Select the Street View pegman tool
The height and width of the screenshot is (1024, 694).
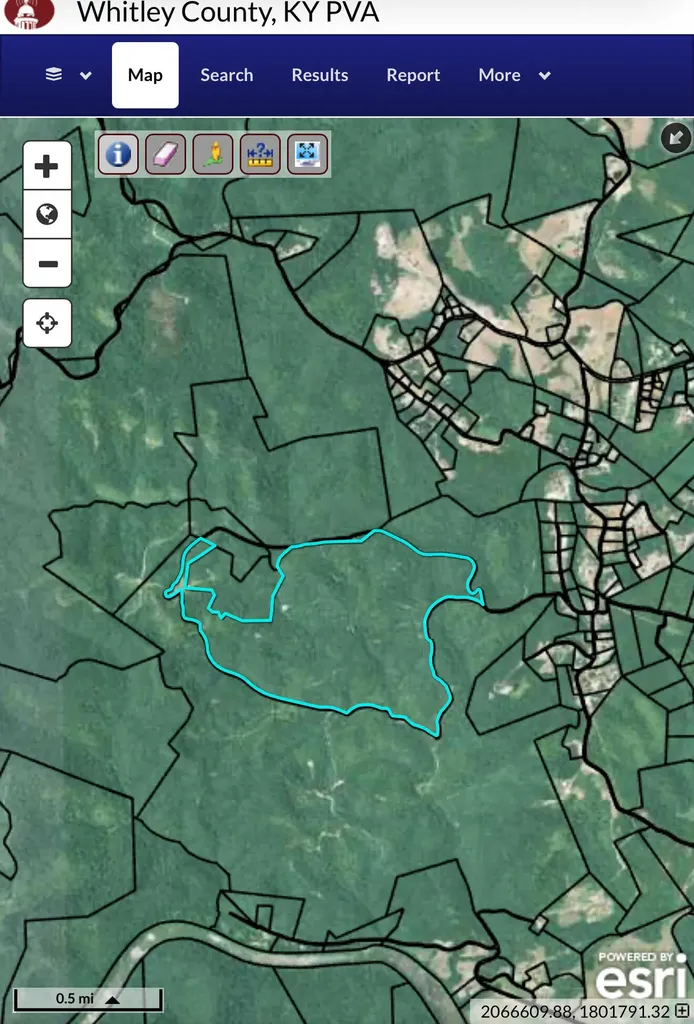(213, 154)
